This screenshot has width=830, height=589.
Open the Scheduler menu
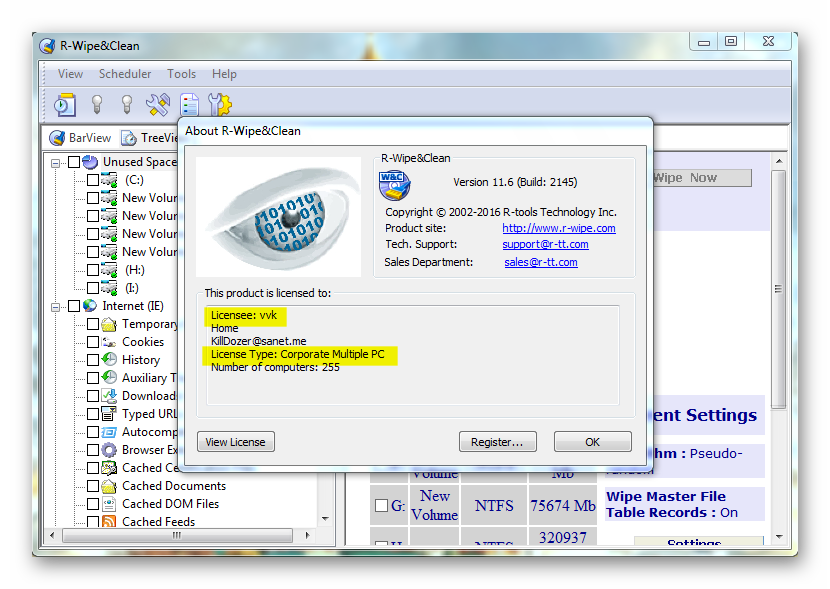coord(125,74)
